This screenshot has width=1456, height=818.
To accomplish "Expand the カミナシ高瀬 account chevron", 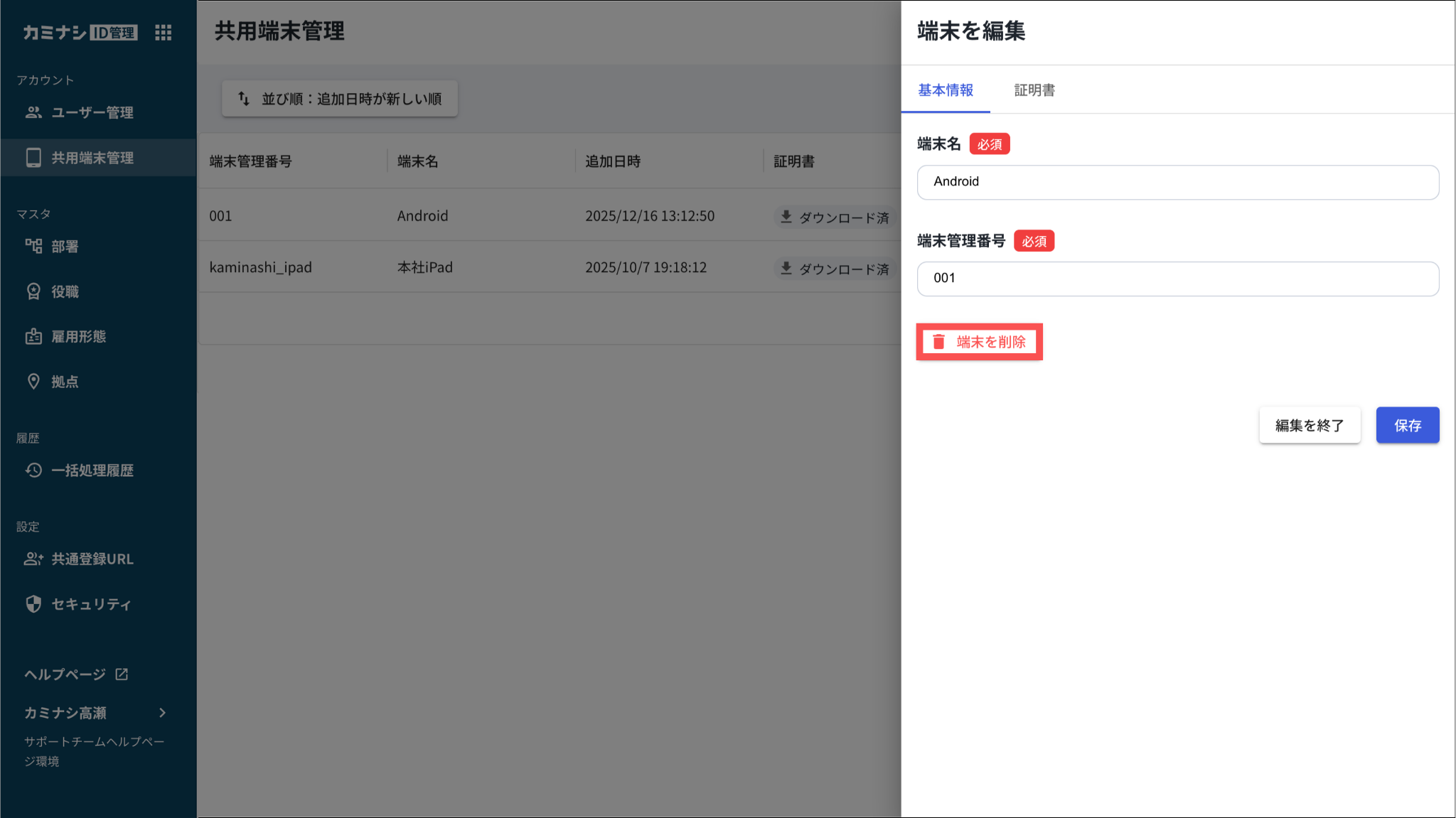I will (163, 713).
